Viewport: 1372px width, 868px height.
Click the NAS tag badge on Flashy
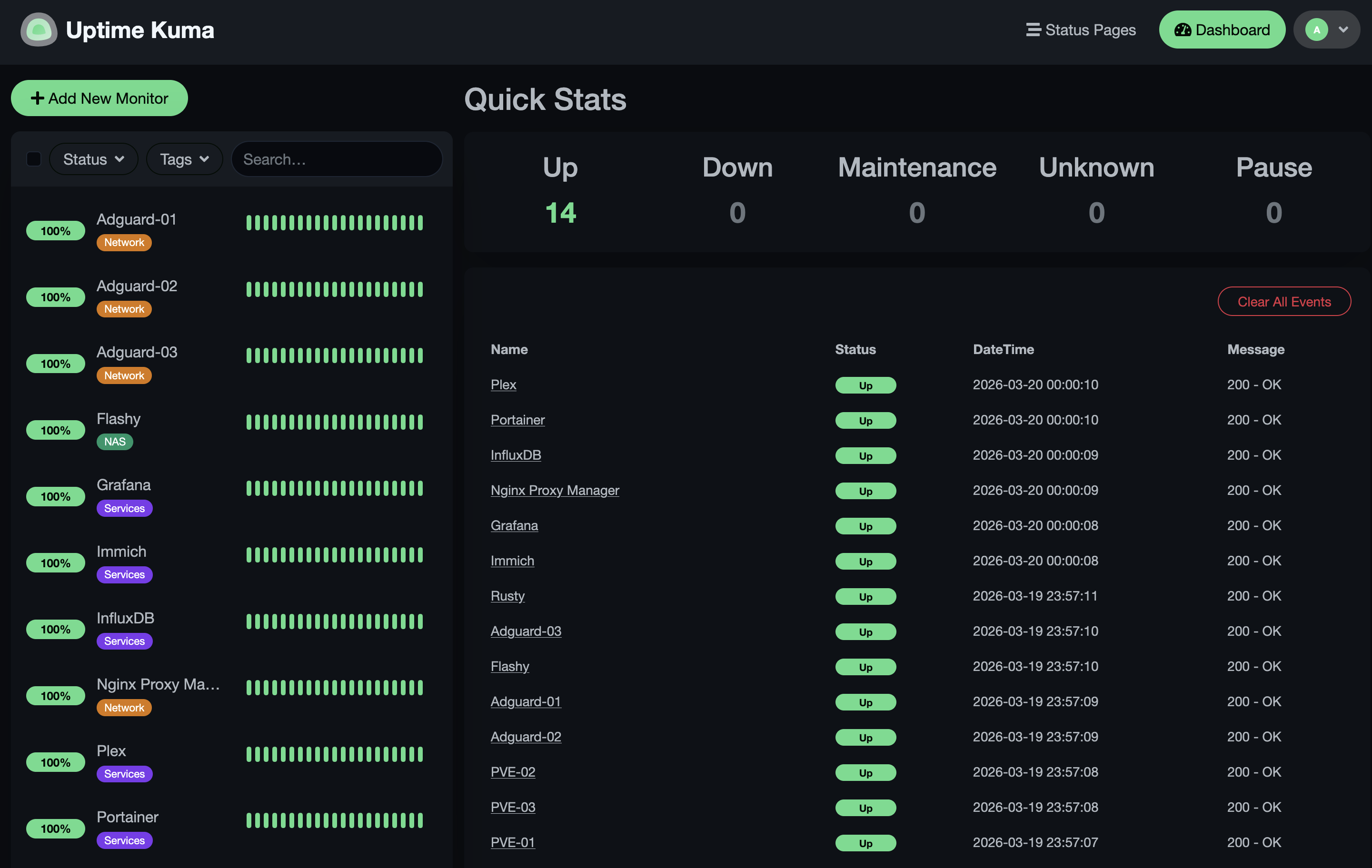pos(115,442)
